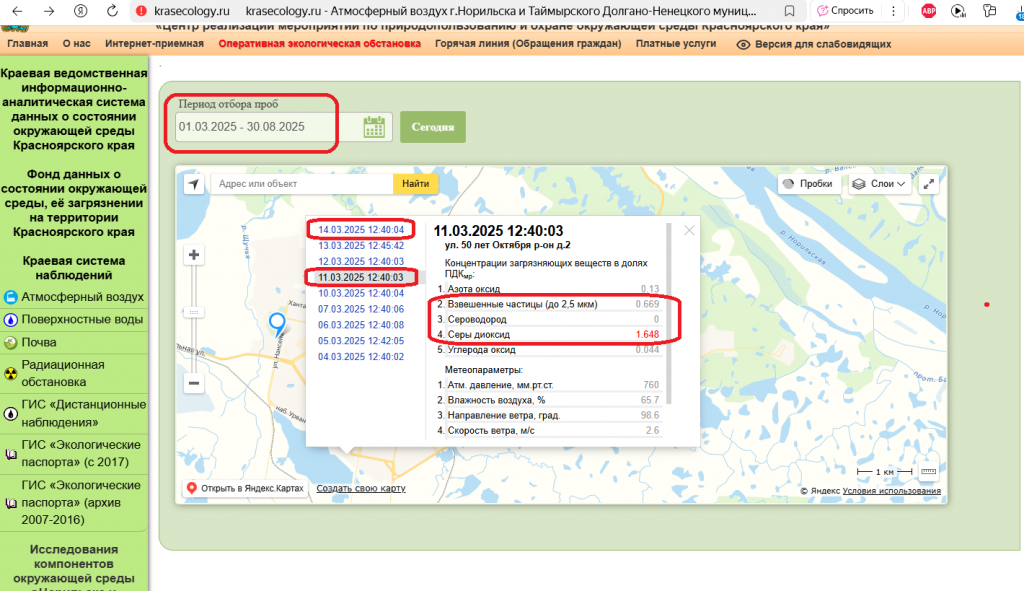Click the browser forward arrow
Image resolution: width=1024 pixels, height=591 pixels.
pyautogui.click(x=49, y=10)
